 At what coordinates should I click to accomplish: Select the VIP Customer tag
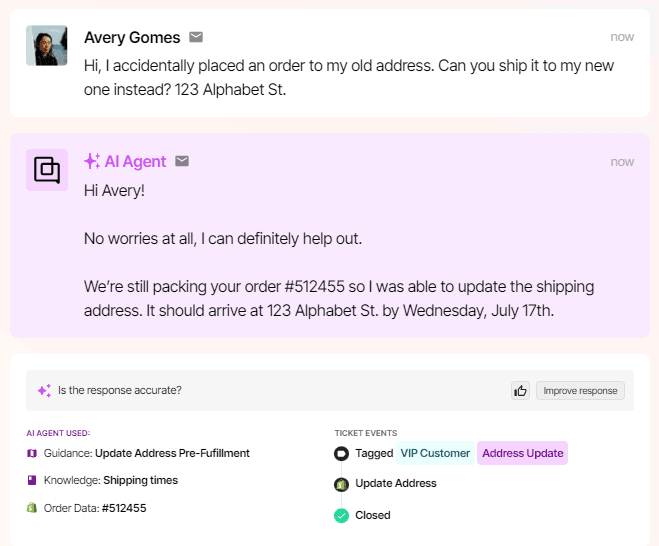click(x=435, y=453)
